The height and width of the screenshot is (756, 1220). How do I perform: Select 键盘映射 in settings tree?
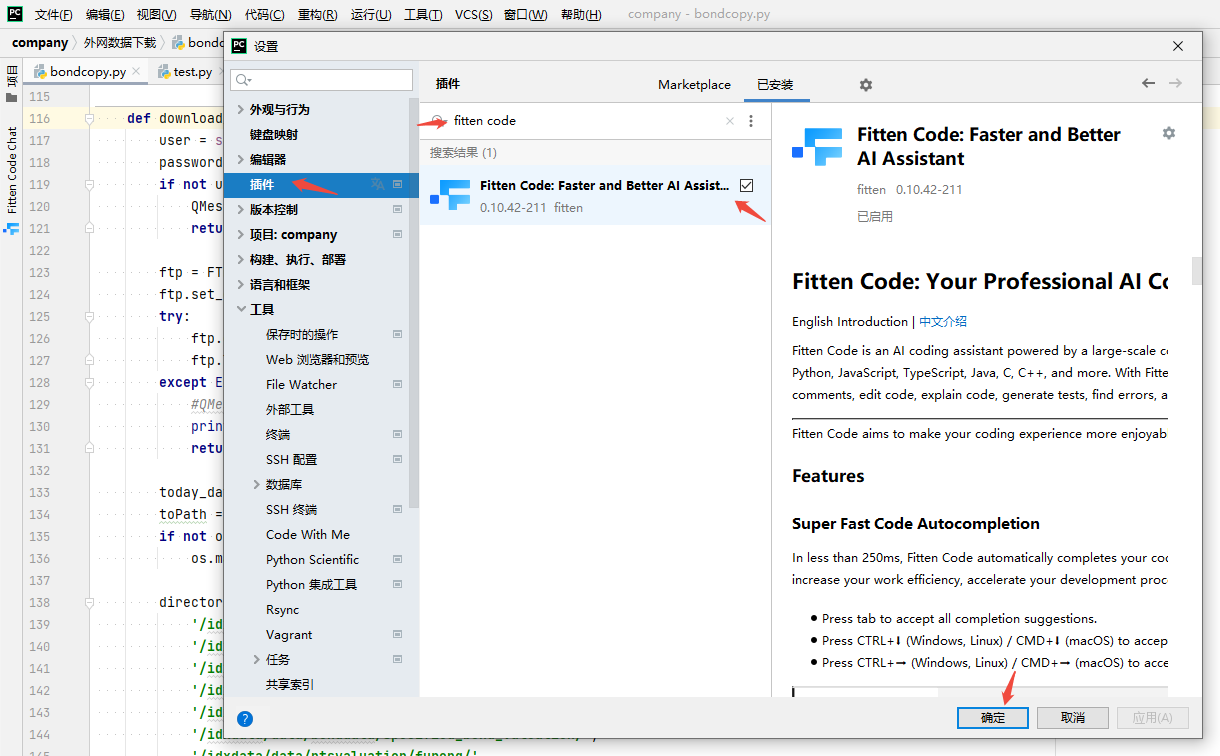point(273,134)
